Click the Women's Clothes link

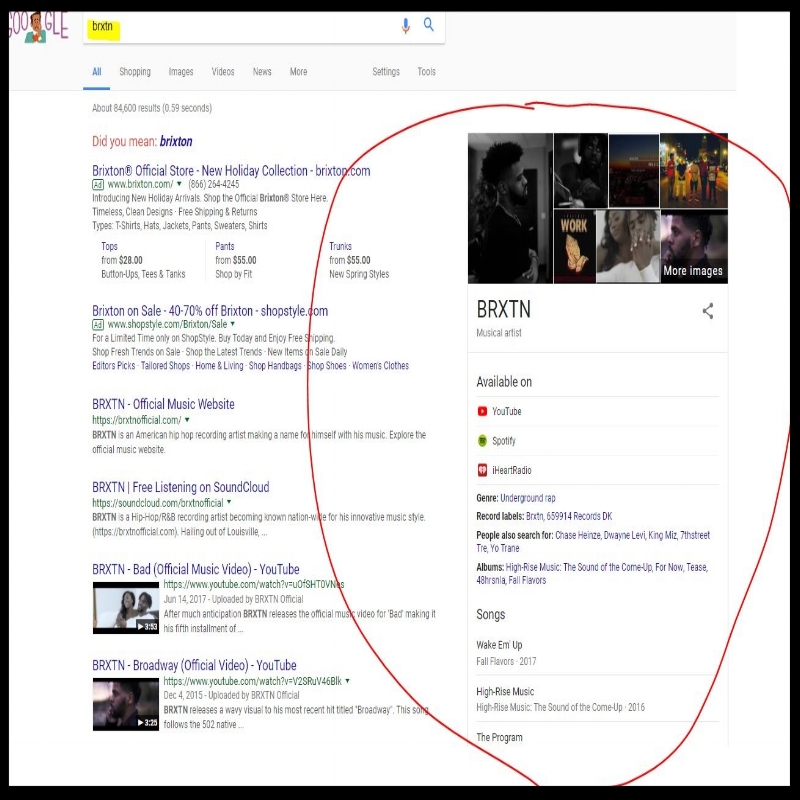tap(380, 365)
